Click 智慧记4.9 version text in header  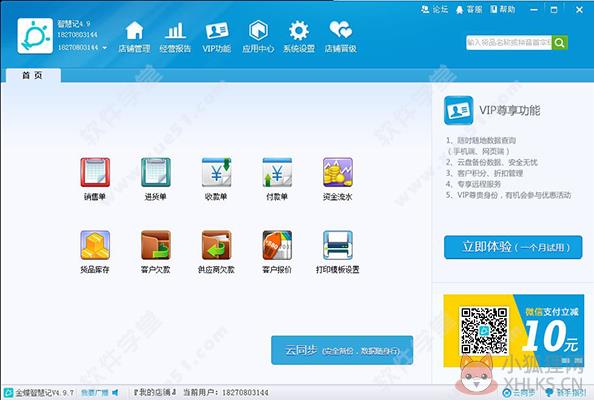pyautogui.click(x=74, y=24)
